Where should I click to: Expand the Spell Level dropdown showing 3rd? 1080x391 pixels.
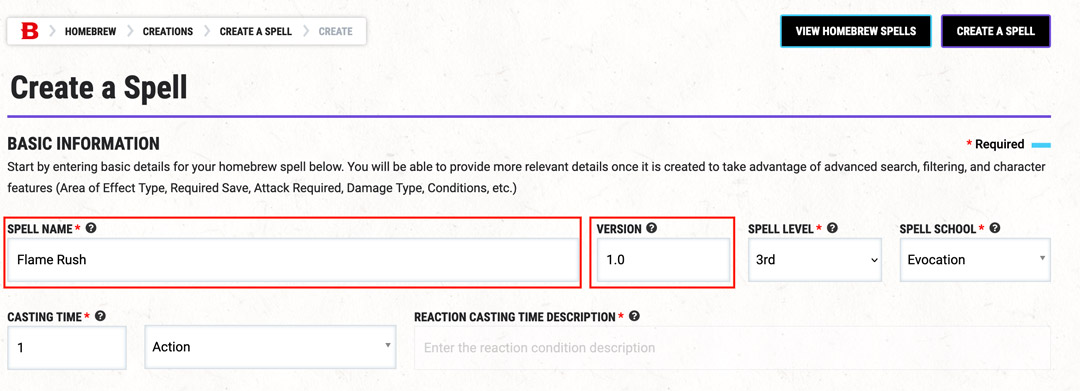[x=815, y=260]
